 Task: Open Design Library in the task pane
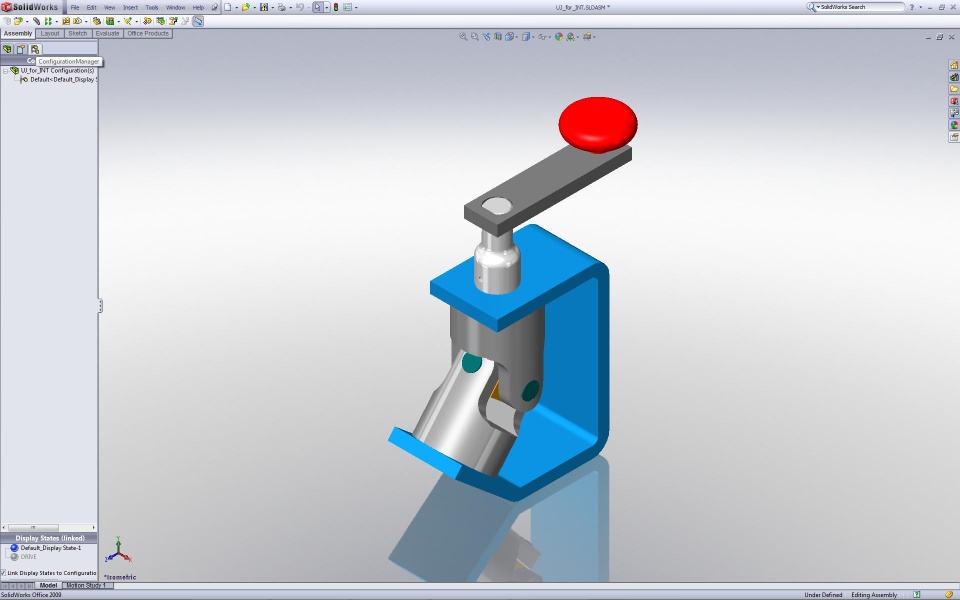point(954,77)
